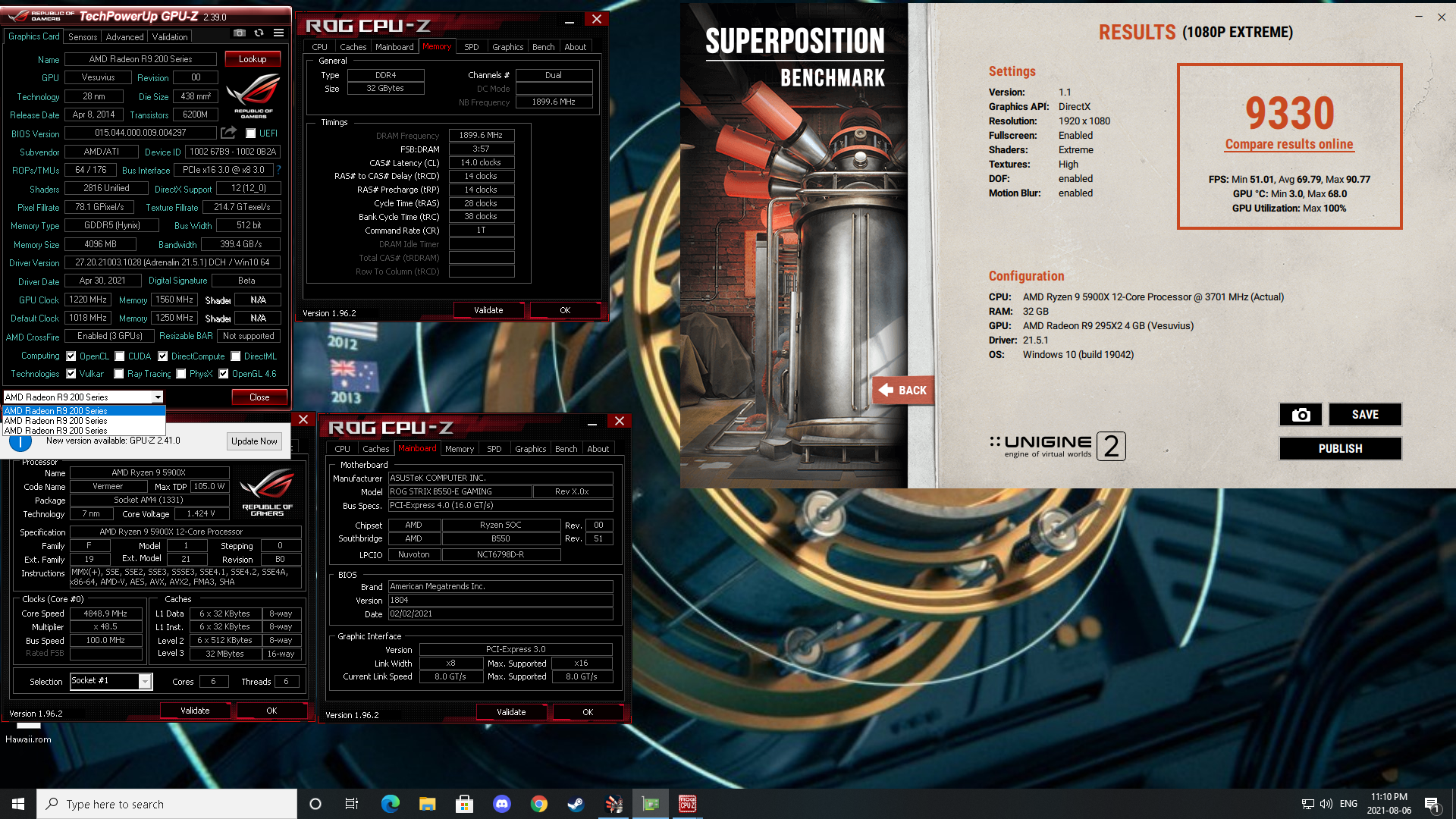Click the GPU-Z screenshot camera icon

[240, 33]
